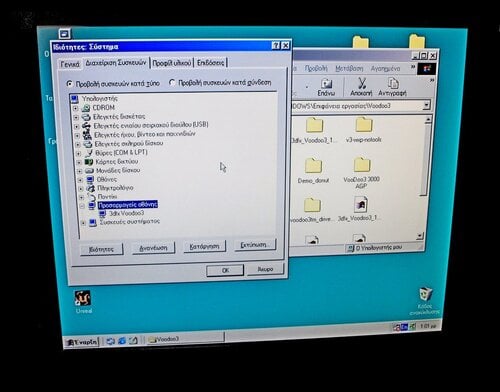The image size is (500, 392).
Task: Open the Recycle Bin desktop icon
Action: (426, 294)
